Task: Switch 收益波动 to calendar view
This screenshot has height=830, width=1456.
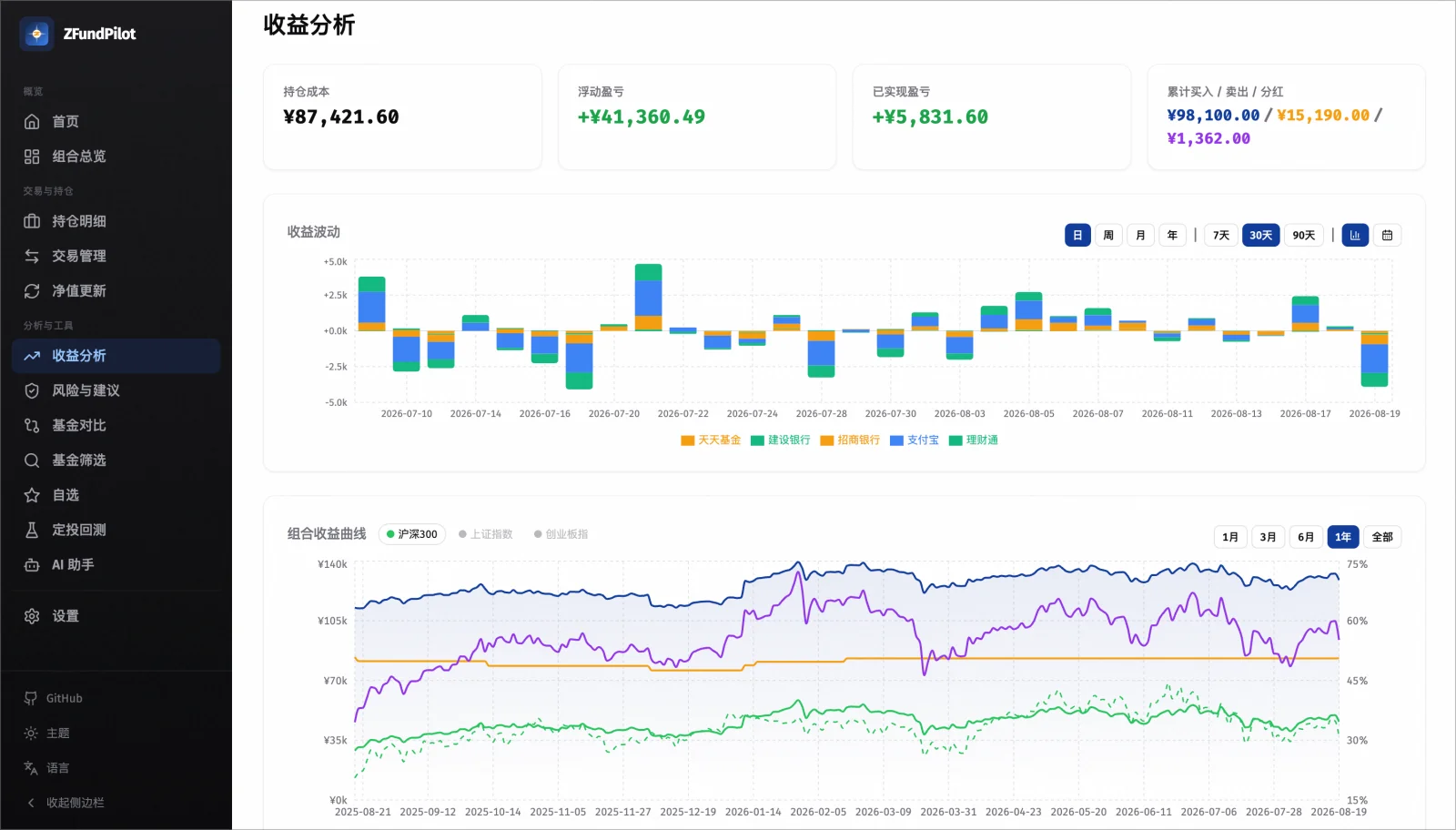Action: pos(1387,236)
